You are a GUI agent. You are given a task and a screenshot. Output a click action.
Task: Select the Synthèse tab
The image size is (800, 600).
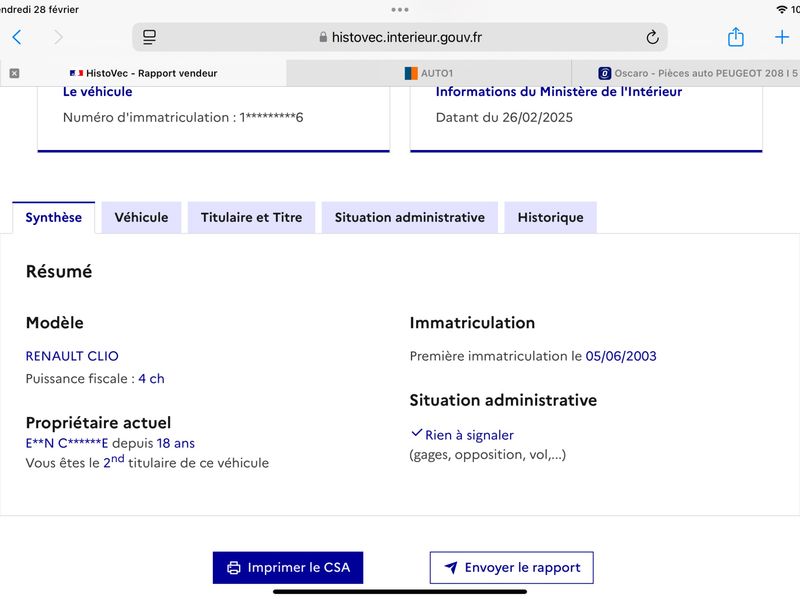pos(54,217)
